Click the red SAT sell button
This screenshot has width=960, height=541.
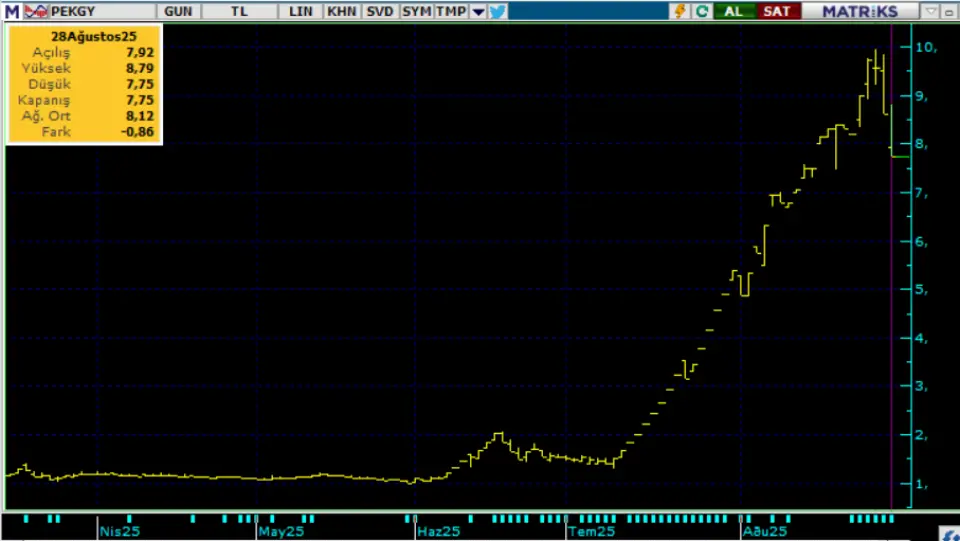click(x=778, y=11)
